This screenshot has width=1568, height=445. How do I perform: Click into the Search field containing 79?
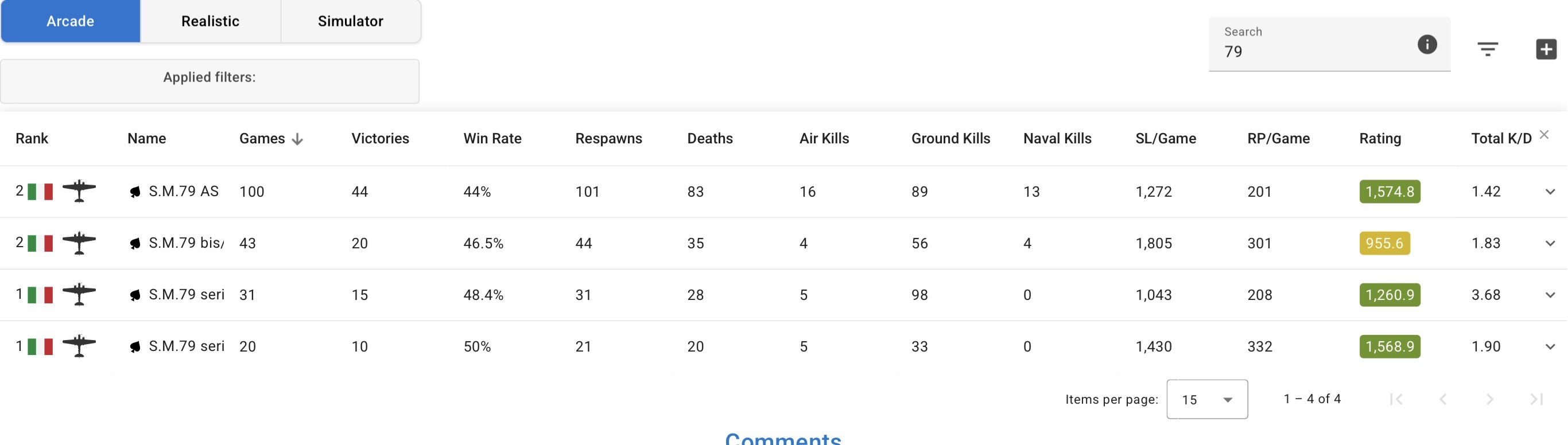[1309, 52]
